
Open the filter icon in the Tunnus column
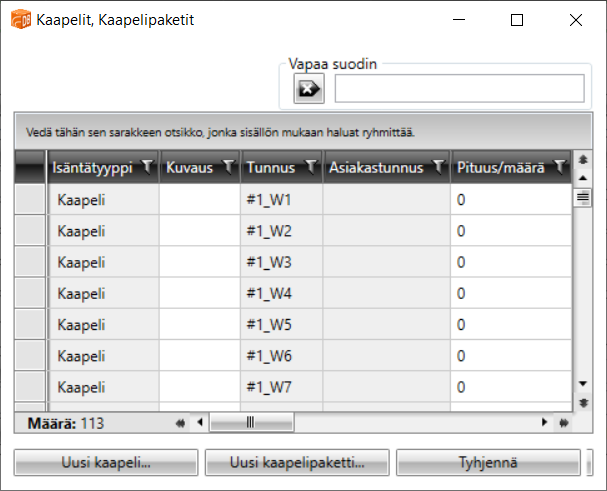[x=310, y=167]
